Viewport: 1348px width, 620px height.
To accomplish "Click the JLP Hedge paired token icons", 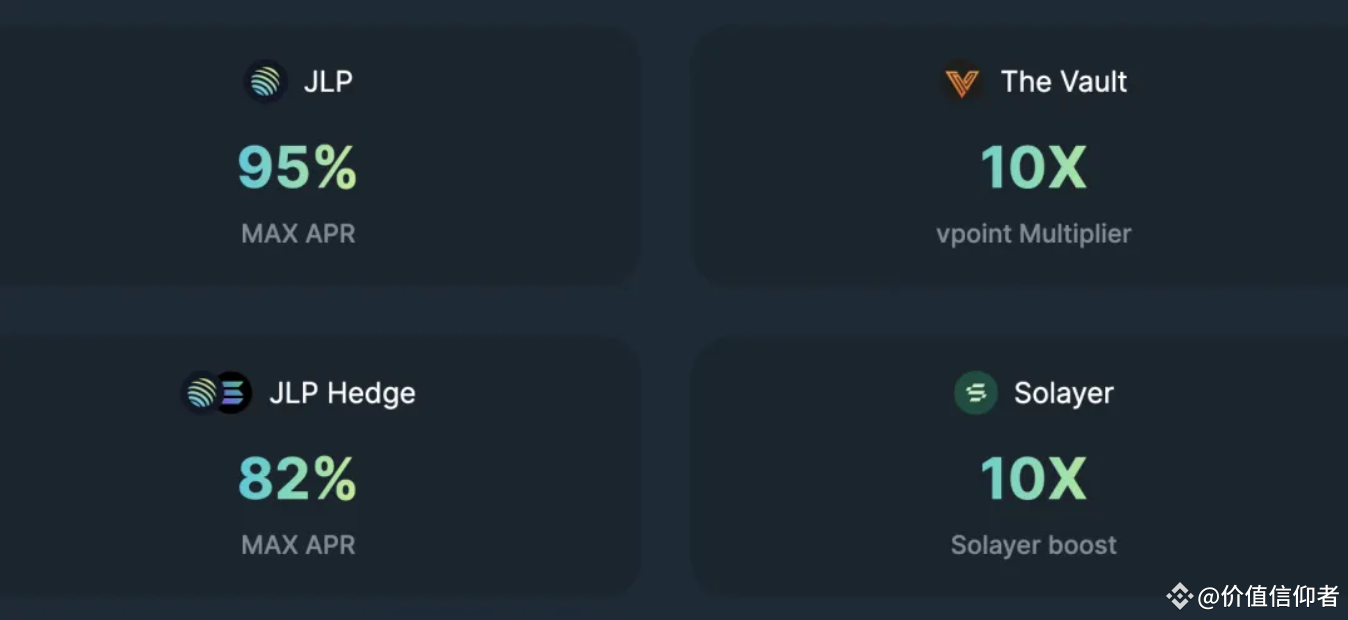I will 216,392.
